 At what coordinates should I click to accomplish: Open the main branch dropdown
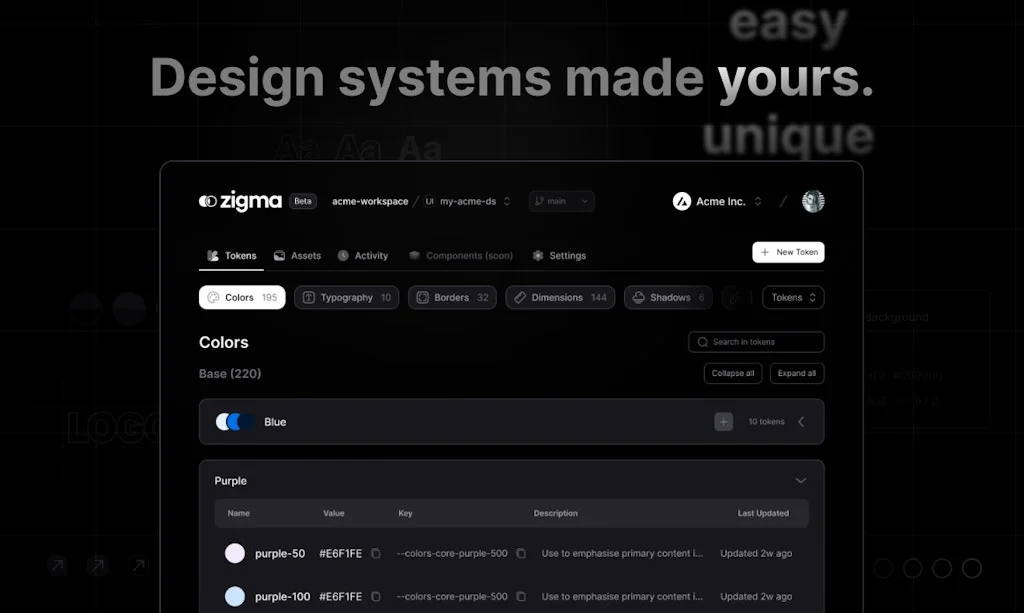561,201
